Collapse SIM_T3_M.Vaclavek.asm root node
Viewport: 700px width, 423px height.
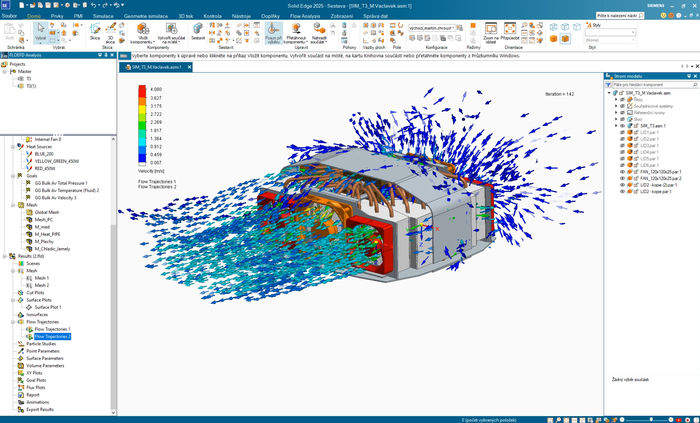(609, 93)
